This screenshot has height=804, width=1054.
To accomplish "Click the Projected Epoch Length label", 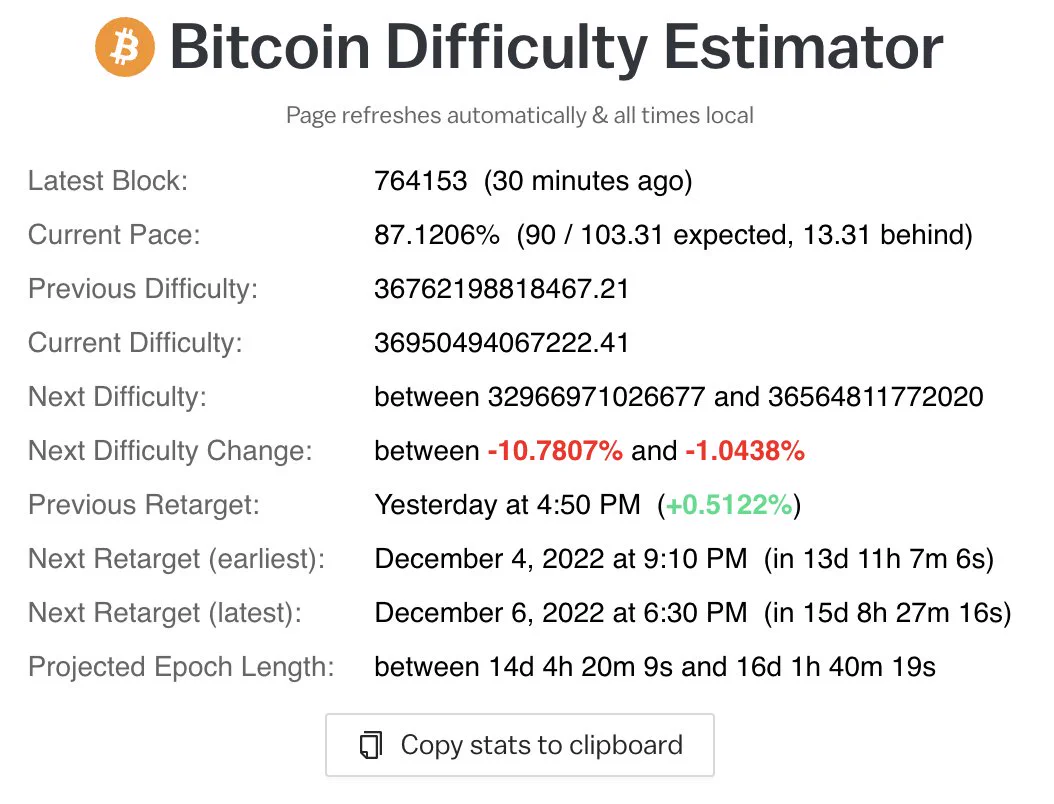I will 181,667.
